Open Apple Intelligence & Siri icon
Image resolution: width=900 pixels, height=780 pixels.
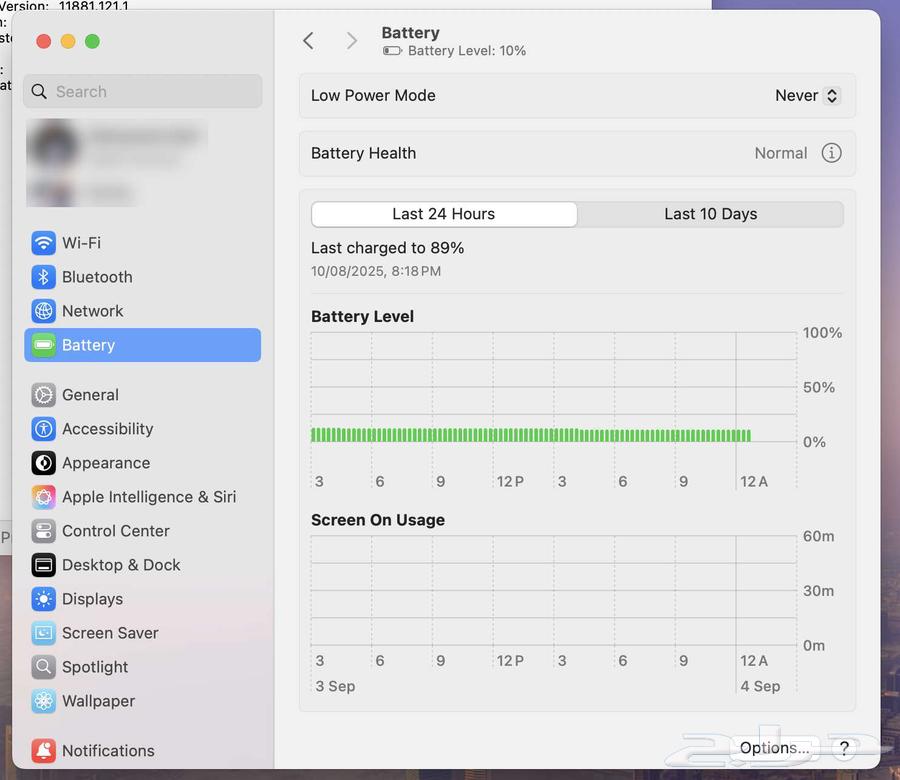[x=43, y=497]
